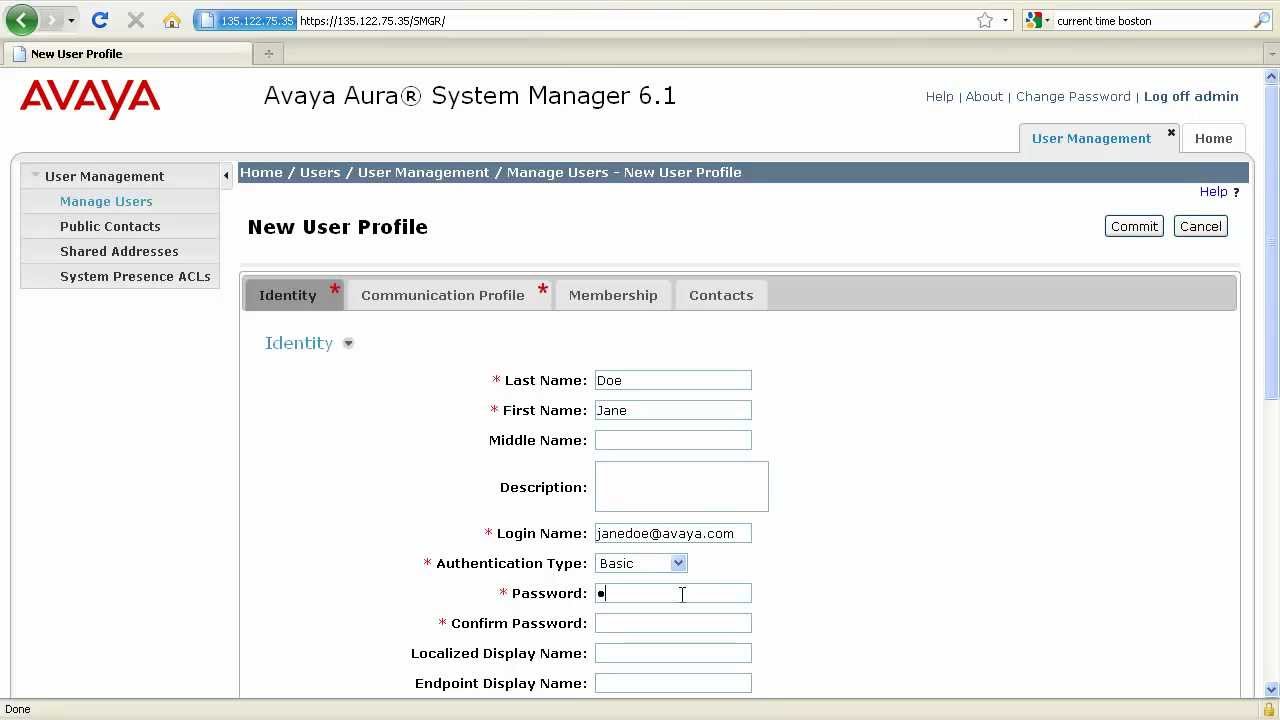Viewport: 1280px width, 720px height.
Task: Click the Endpoint Display Name field
Action: [673, 683]
